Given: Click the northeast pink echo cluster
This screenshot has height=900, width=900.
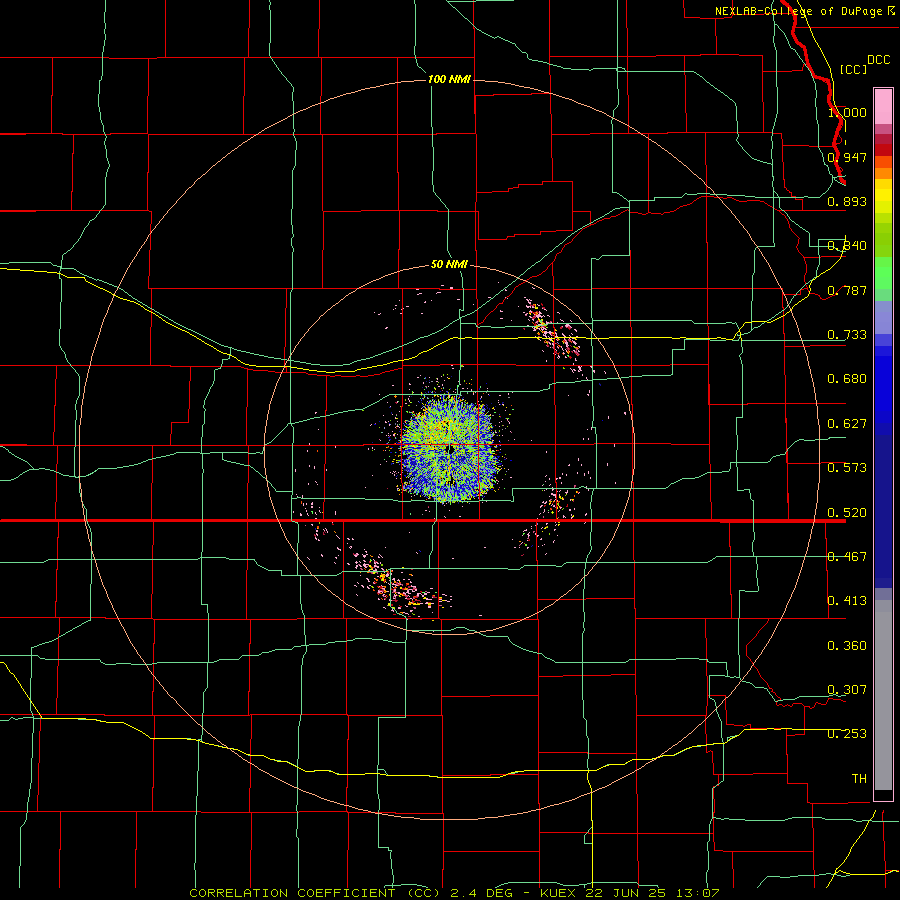Looking at the screenshot, I should [552, 332].
